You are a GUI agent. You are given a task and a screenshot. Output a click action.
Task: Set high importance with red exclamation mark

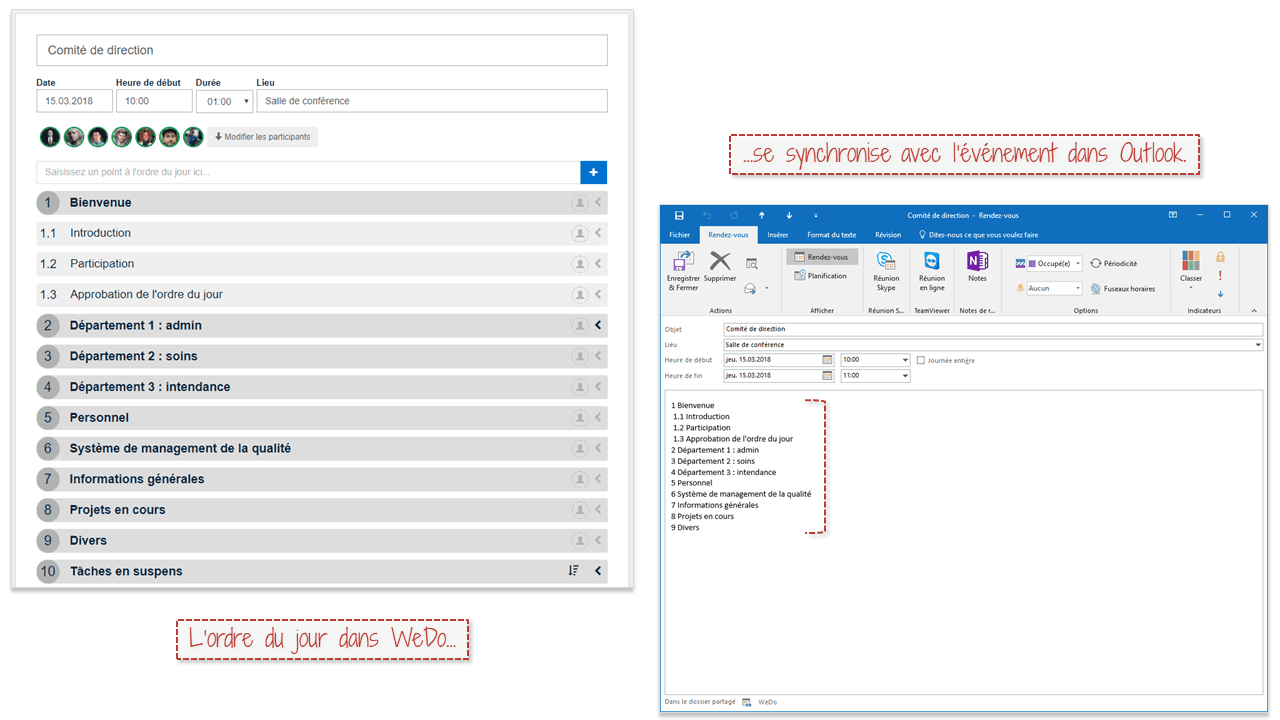pos(1220,275)
